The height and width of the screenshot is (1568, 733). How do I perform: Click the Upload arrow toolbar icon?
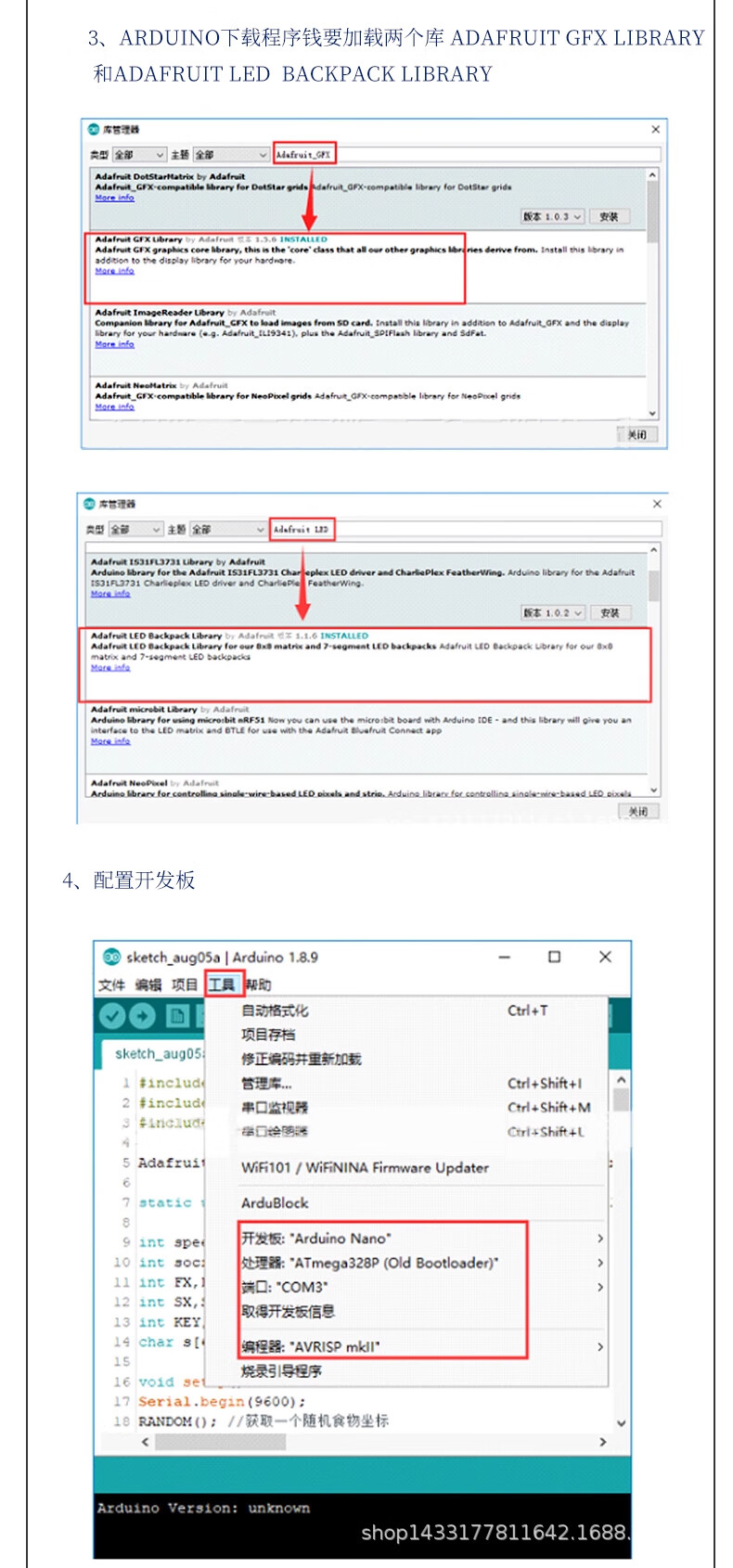click(x=142, y=1016)
